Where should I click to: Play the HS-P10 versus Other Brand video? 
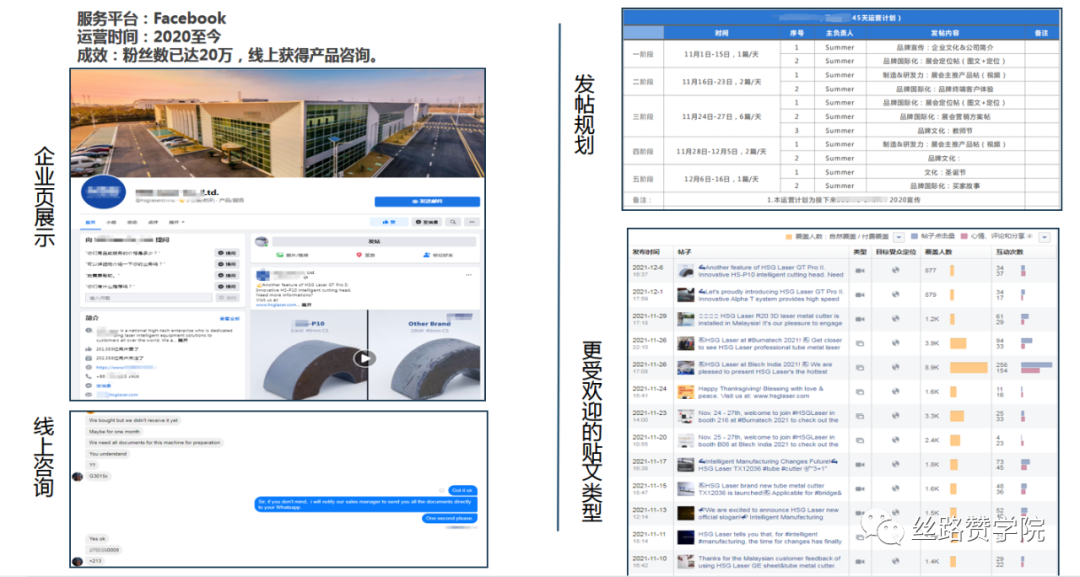tap(364, 358)
